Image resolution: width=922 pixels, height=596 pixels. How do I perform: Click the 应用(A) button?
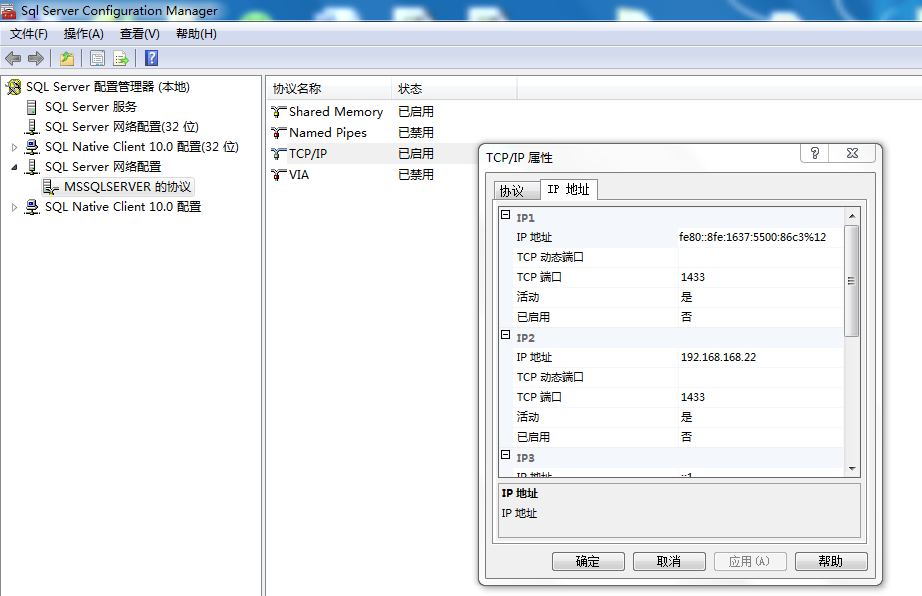point(750,561)
